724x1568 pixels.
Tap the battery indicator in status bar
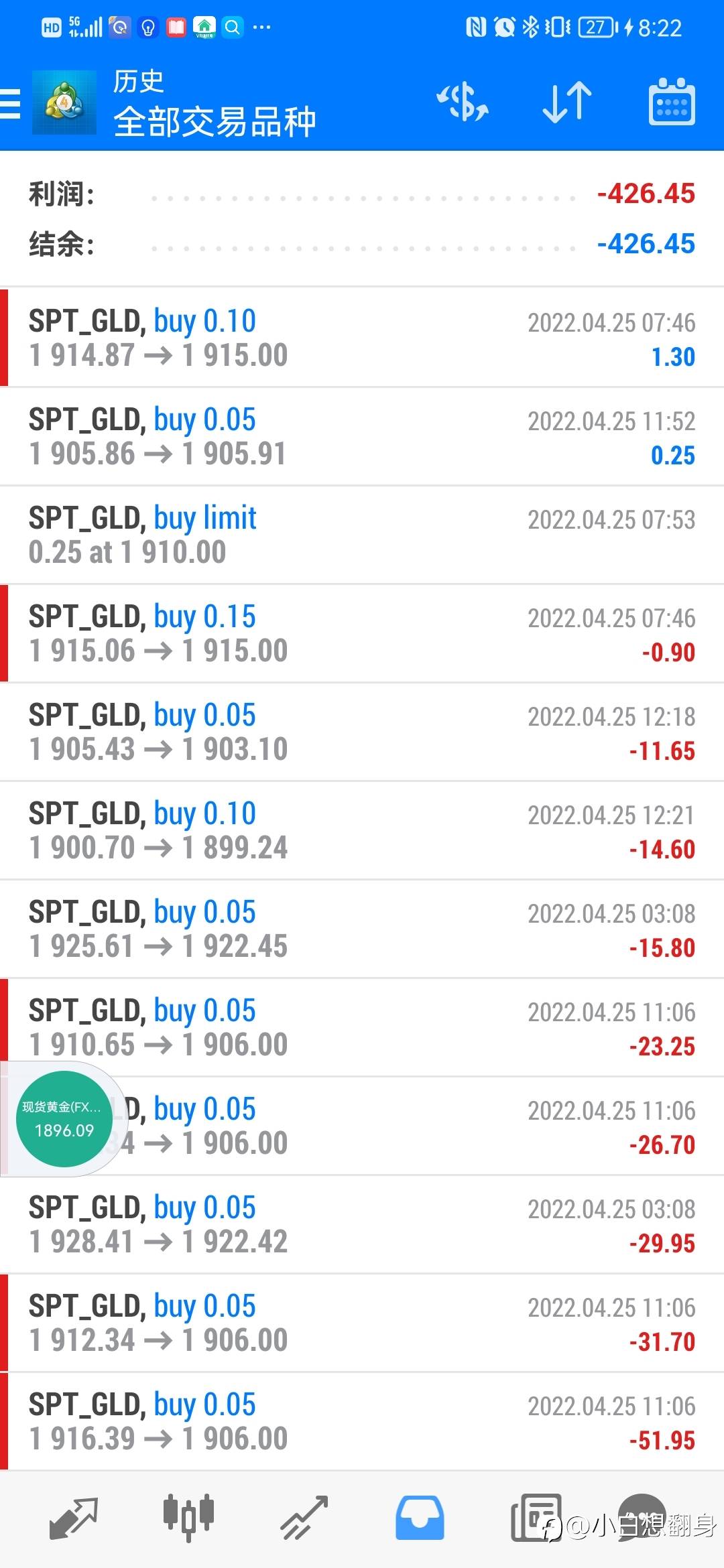click(x=598, y=27)
